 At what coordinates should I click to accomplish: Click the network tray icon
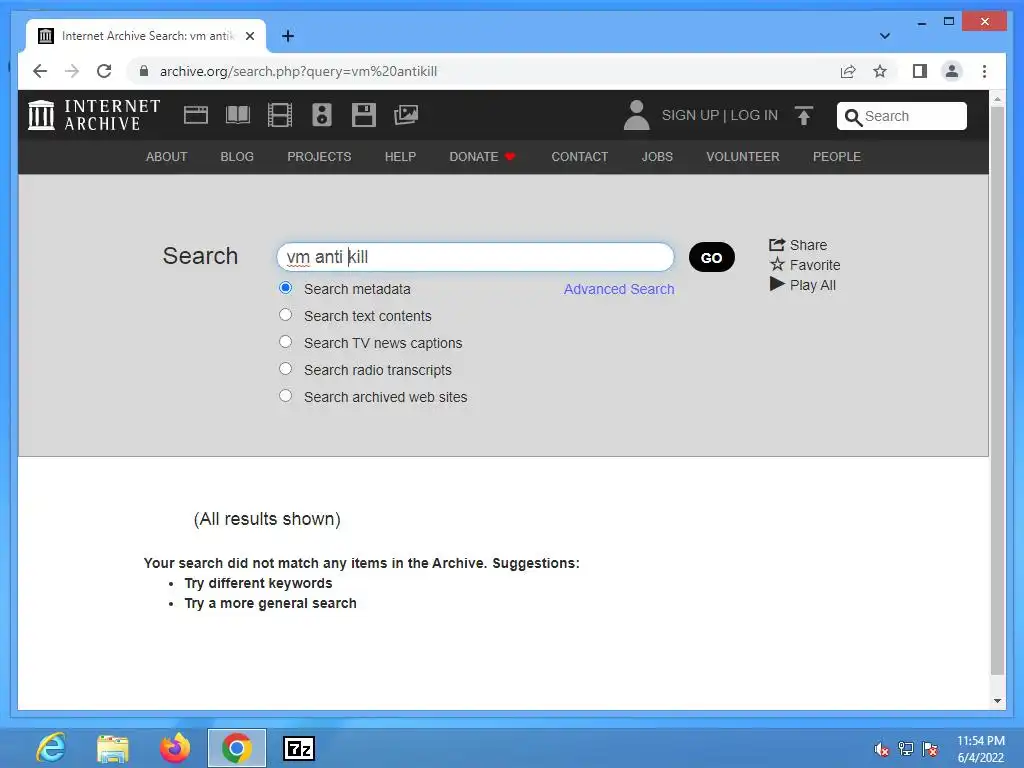tap(906, 749)
